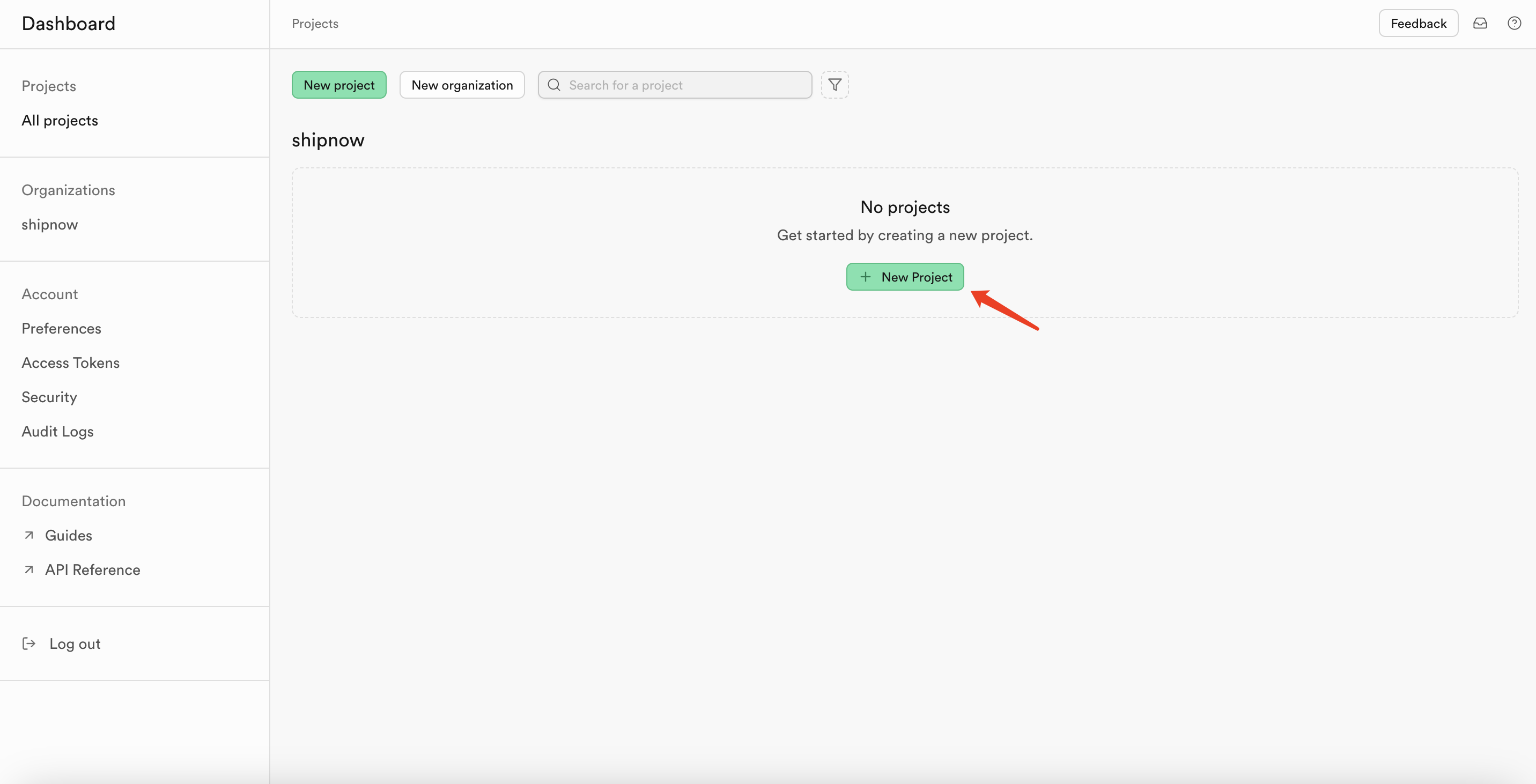Click the filter icon next to search bar
Viewport: 1536px width, 784px height.
[x=835, y=84]
